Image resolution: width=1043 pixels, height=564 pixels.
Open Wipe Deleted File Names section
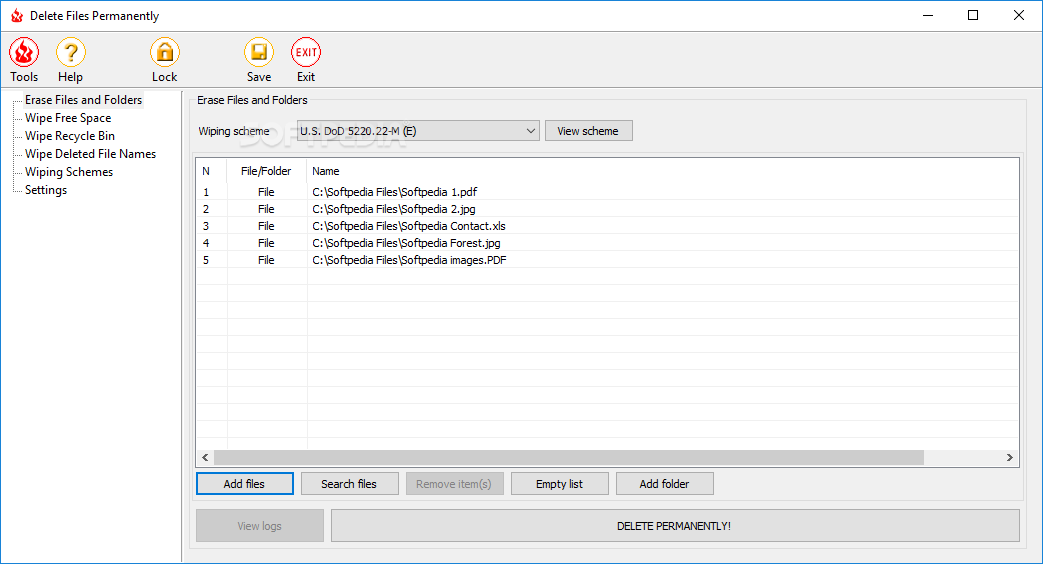(x=90, y=154)
